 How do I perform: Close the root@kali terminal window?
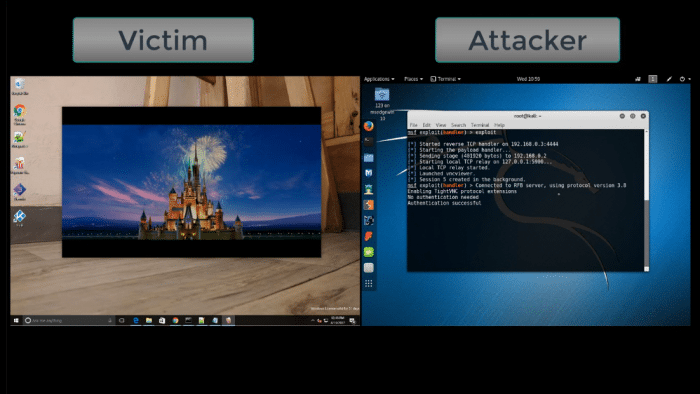[x=643, y=116]
